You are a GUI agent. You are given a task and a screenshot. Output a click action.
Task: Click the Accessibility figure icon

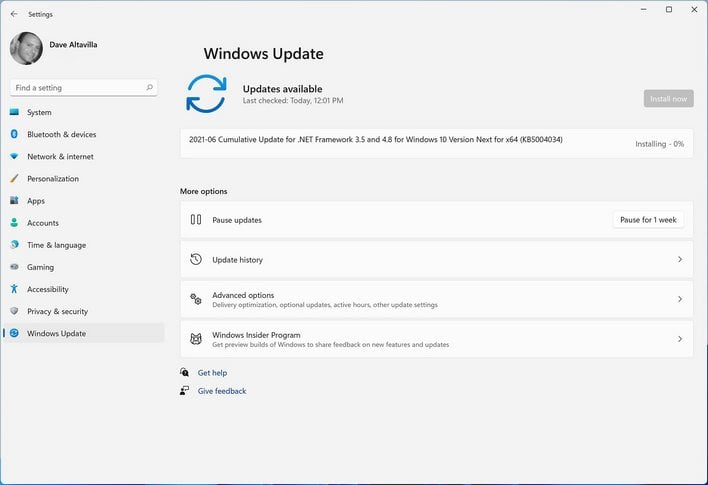[x=14, y=289]
